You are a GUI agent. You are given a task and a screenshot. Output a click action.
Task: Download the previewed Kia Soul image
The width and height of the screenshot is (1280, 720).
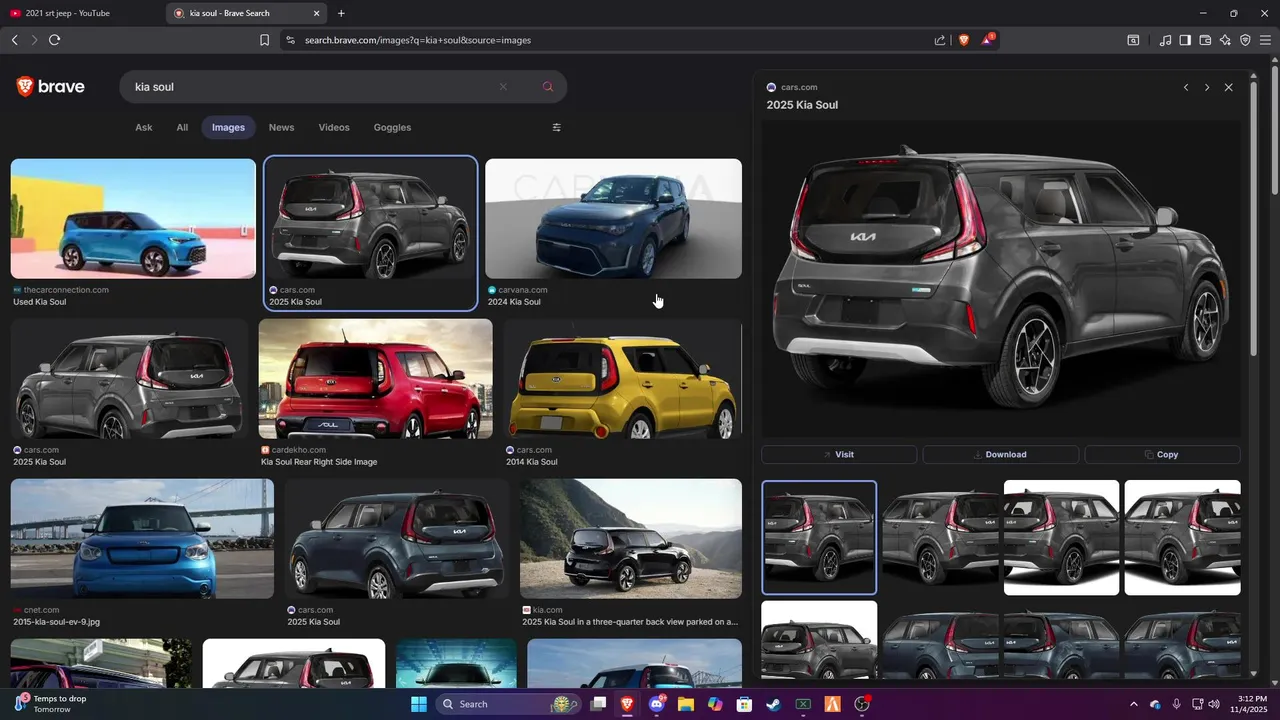(x=1000, y=455)
